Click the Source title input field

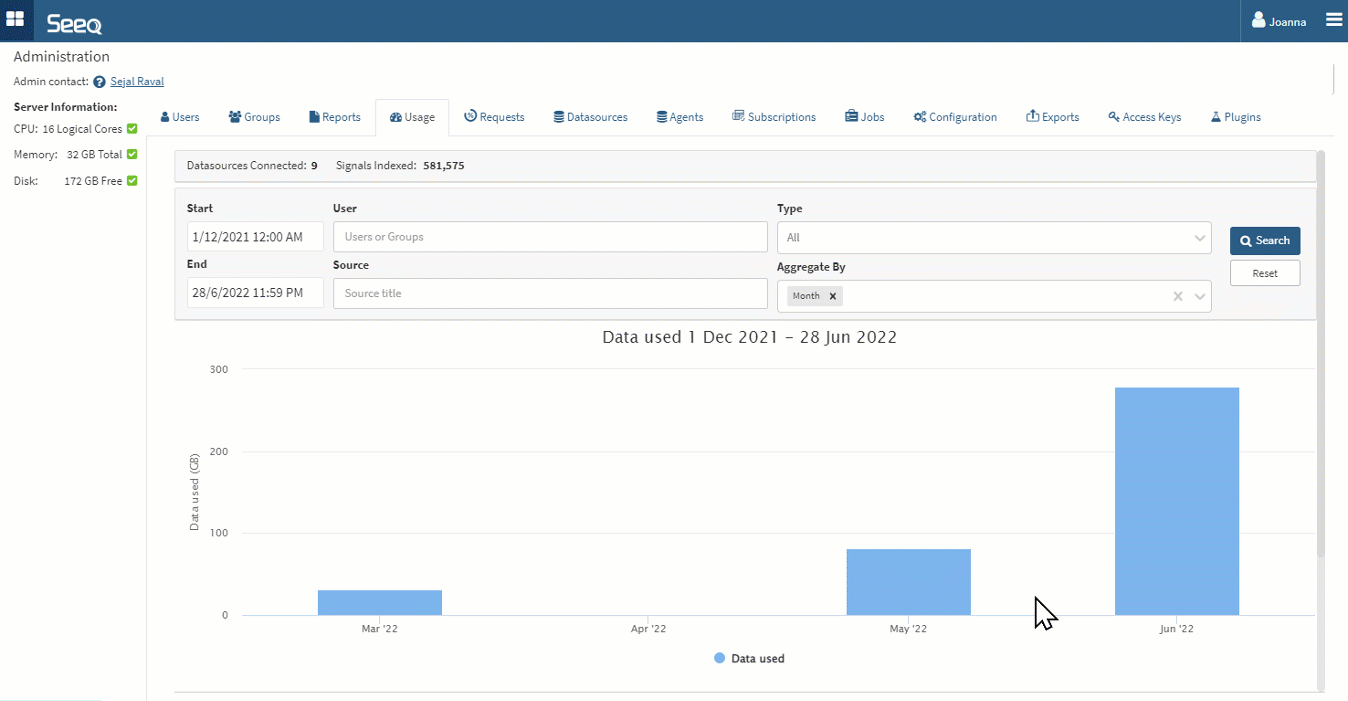(550, 293)
